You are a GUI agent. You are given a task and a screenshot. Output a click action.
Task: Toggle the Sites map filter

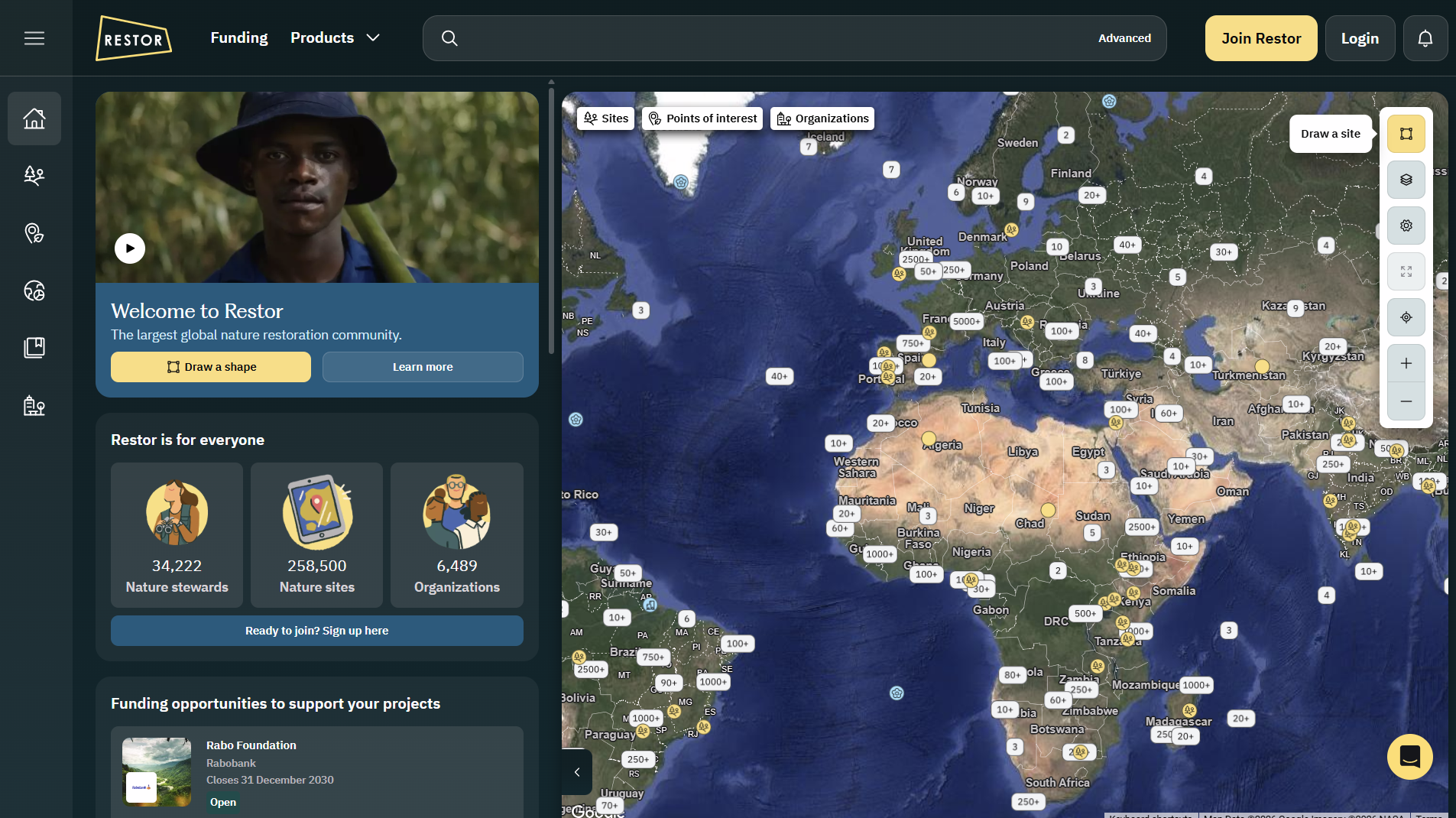(x=605, y=118)
